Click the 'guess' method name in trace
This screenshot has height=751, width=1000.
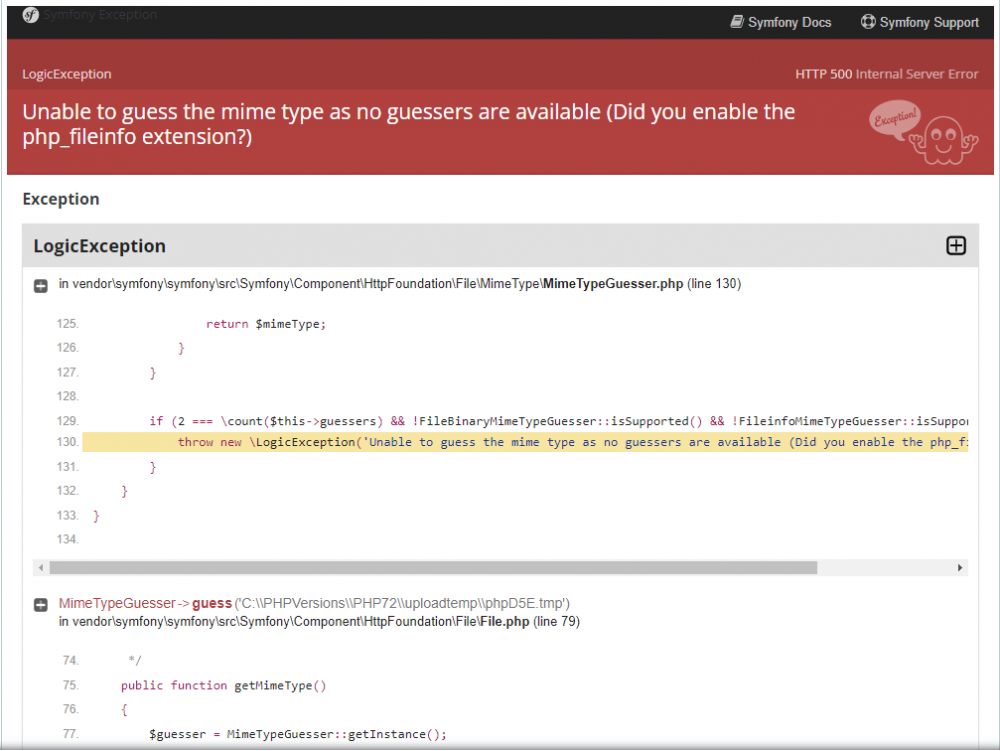pyautogui.click(x=212, y=603)
